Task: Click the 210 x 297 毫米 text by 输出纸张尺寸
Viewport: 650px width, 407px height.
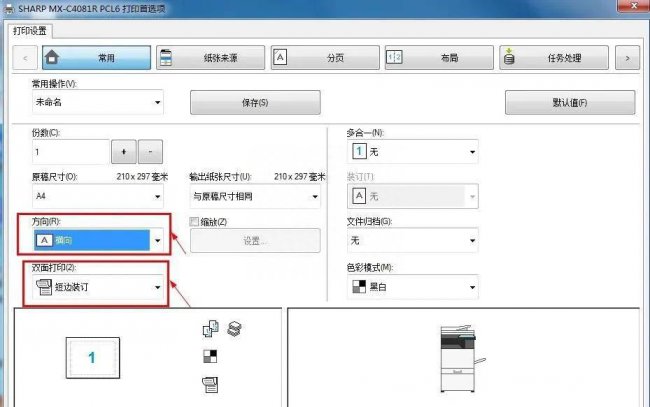Action: pyautogui.click(x=300, y=177)
